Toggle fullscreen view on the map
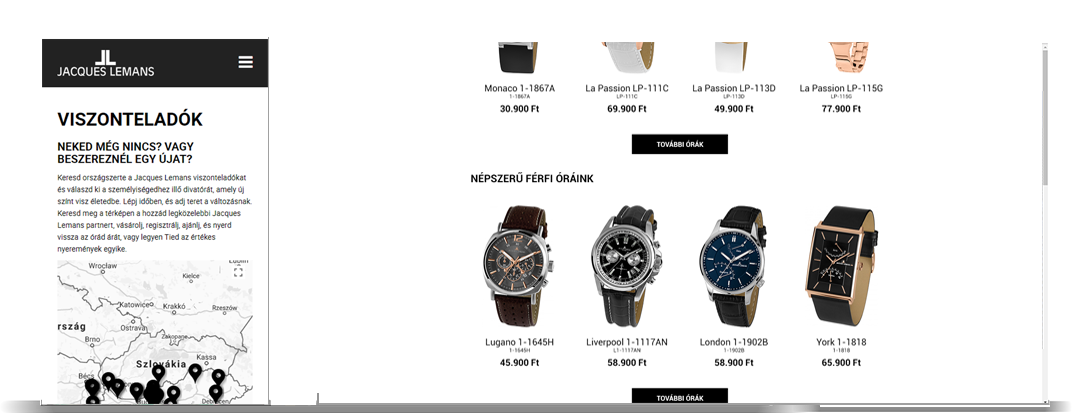 [238, 272]
